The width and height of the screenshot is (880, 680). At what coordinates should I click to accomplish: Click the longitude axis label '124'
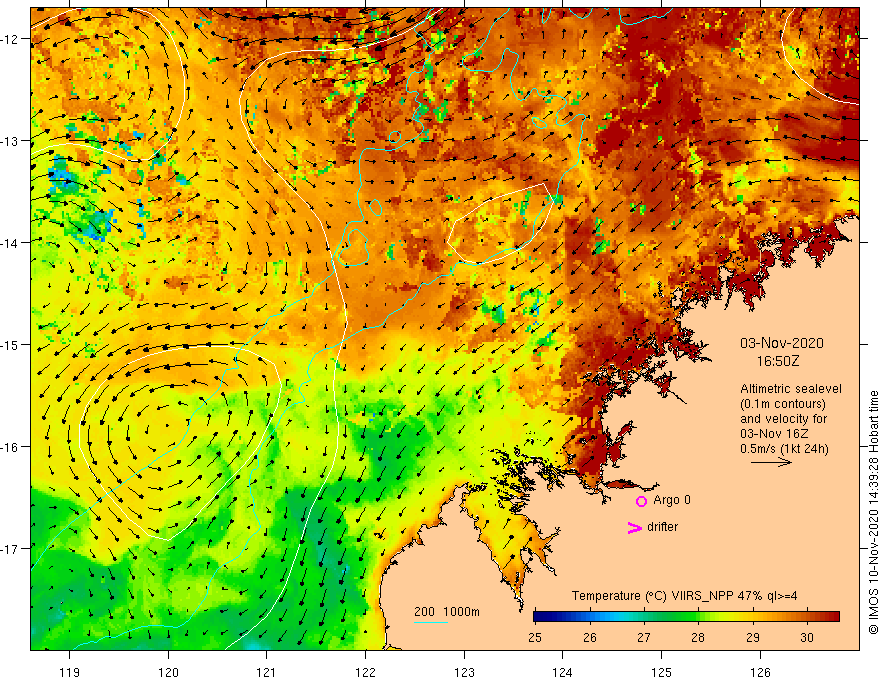tap(563, 672)
